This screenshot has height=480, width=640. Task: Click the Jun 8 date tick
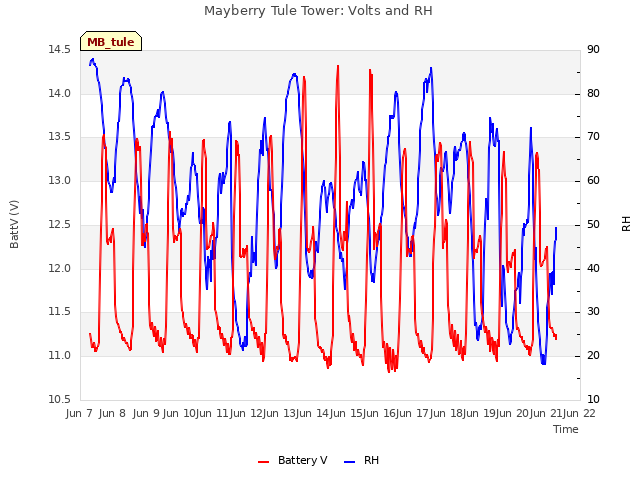112,413
